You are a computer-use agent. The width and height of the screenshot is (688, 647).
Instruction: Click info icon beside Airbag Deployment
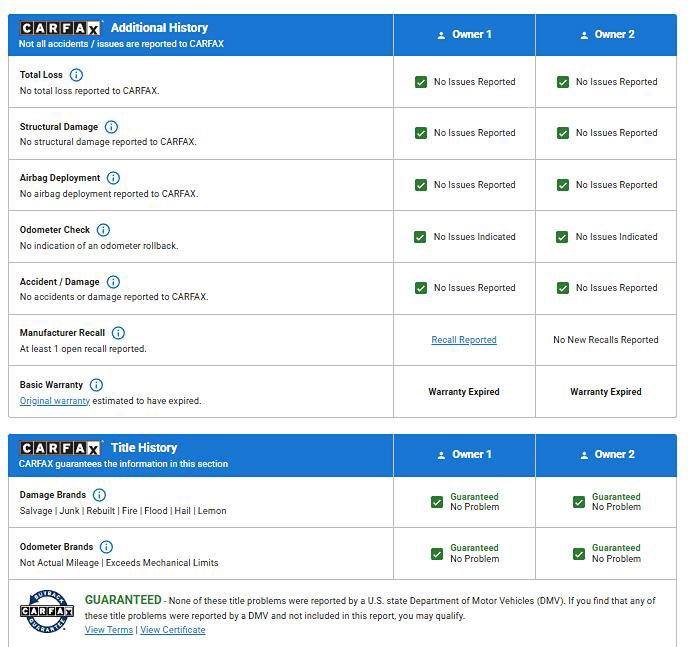[x=113, y=178]
